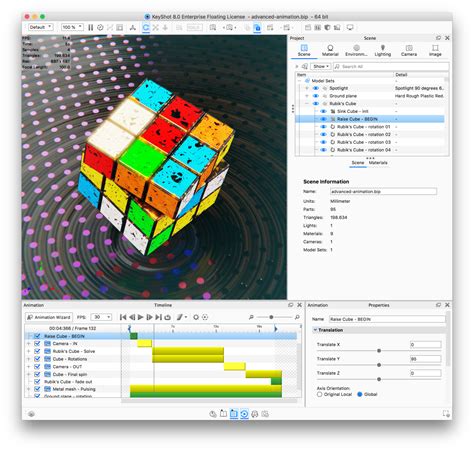474x451 pixels.
Task: Step forward one frame in timeline
Action: tap(149, 317)
